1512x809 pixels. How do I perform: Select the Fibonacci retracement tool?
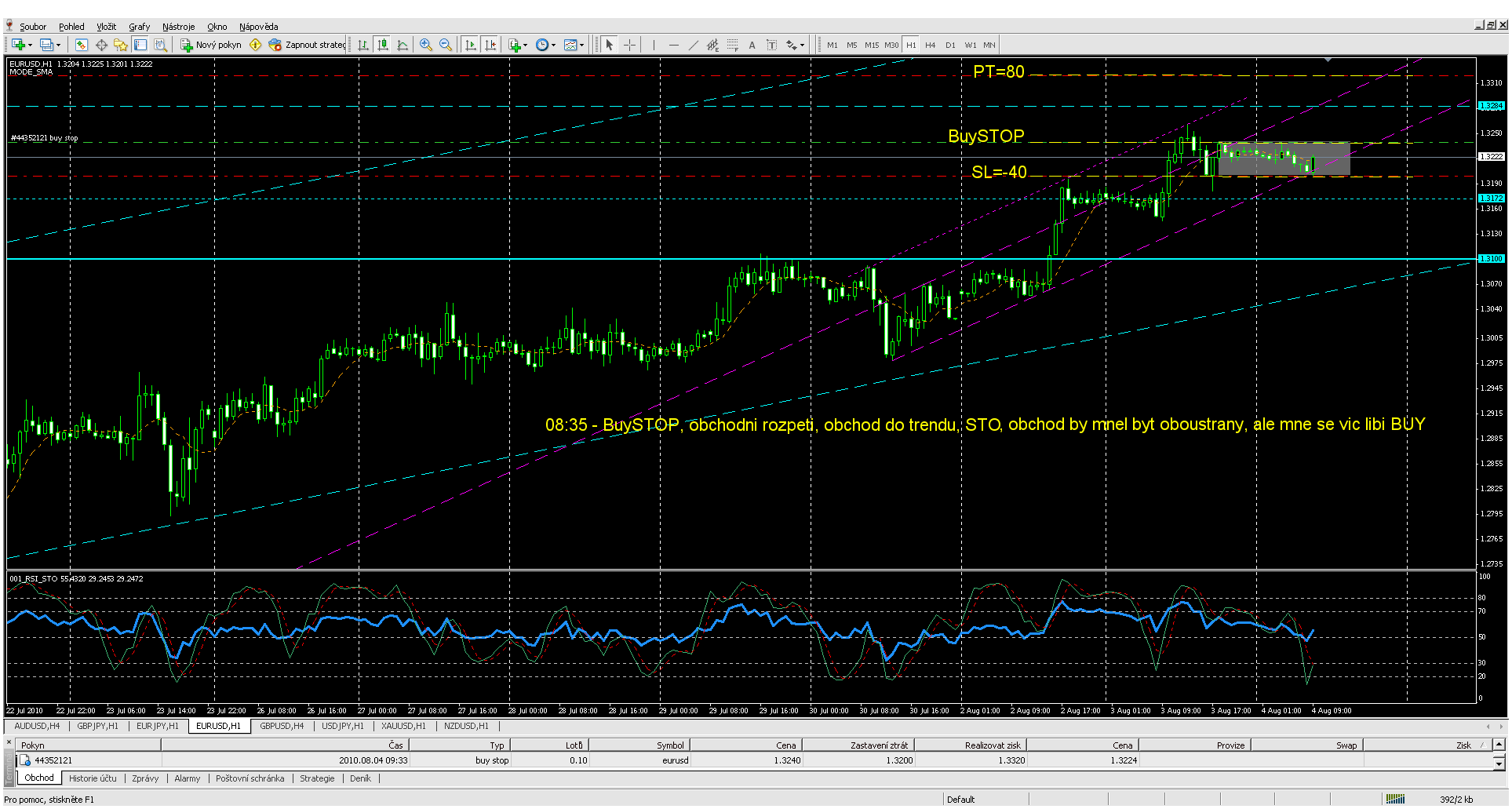click(733, 45)
